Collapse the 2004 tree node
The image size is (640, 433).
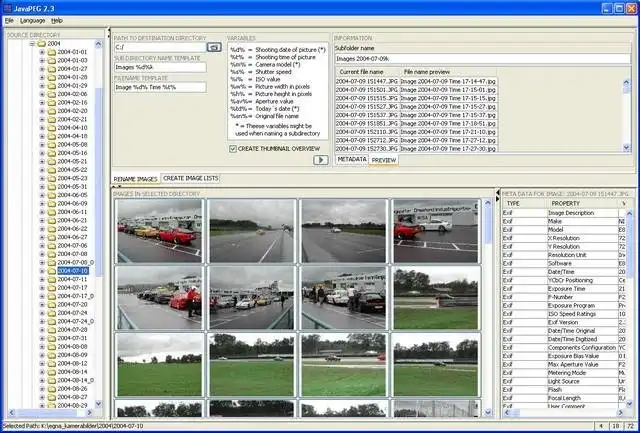(32, 44)
